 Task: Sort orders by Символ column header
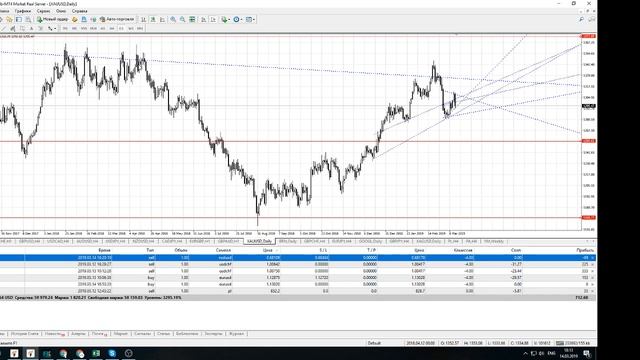tap(224, 250)
